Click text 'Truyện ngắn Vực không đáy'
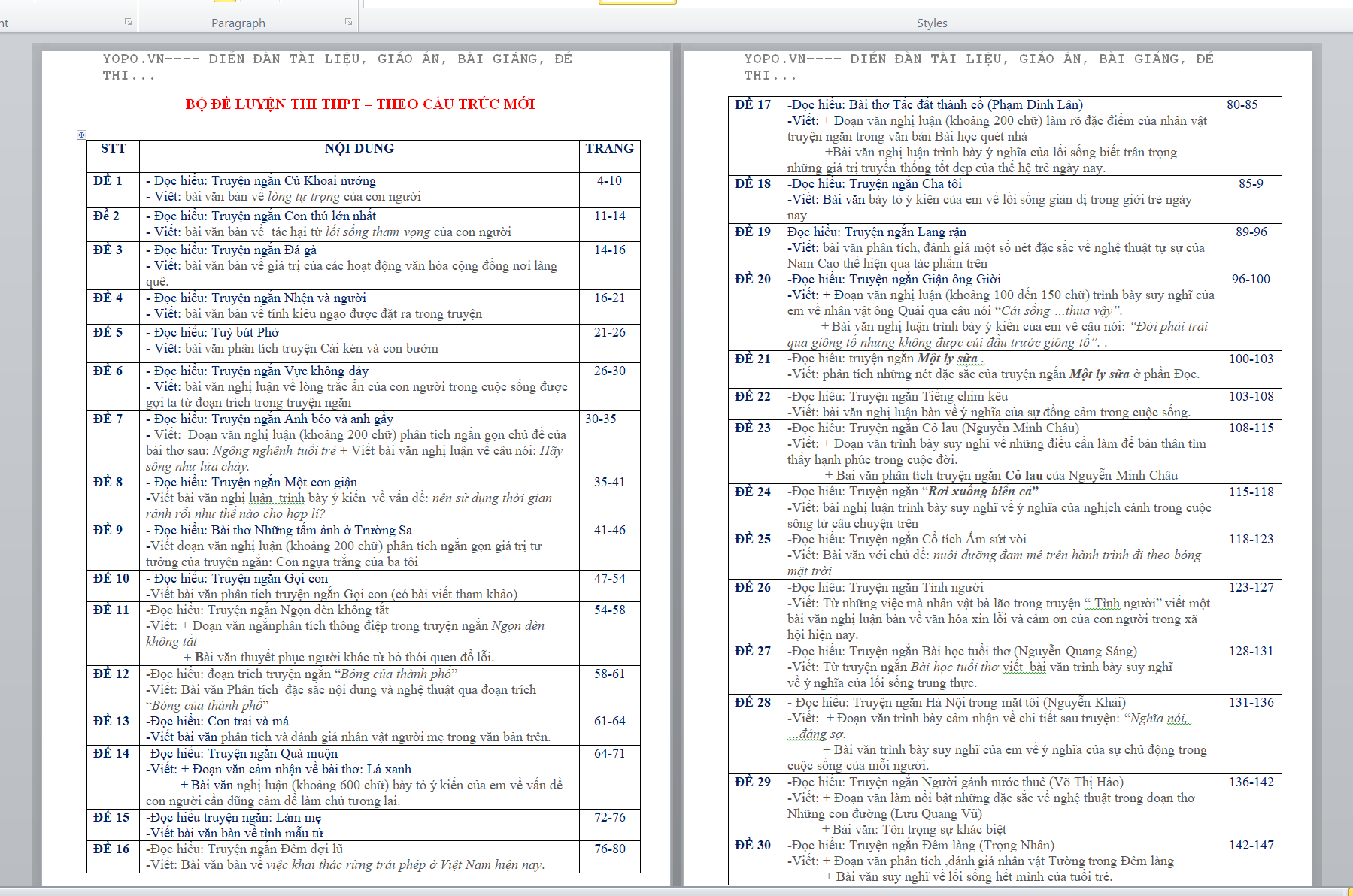1353x896 pixels. (290, 371)
